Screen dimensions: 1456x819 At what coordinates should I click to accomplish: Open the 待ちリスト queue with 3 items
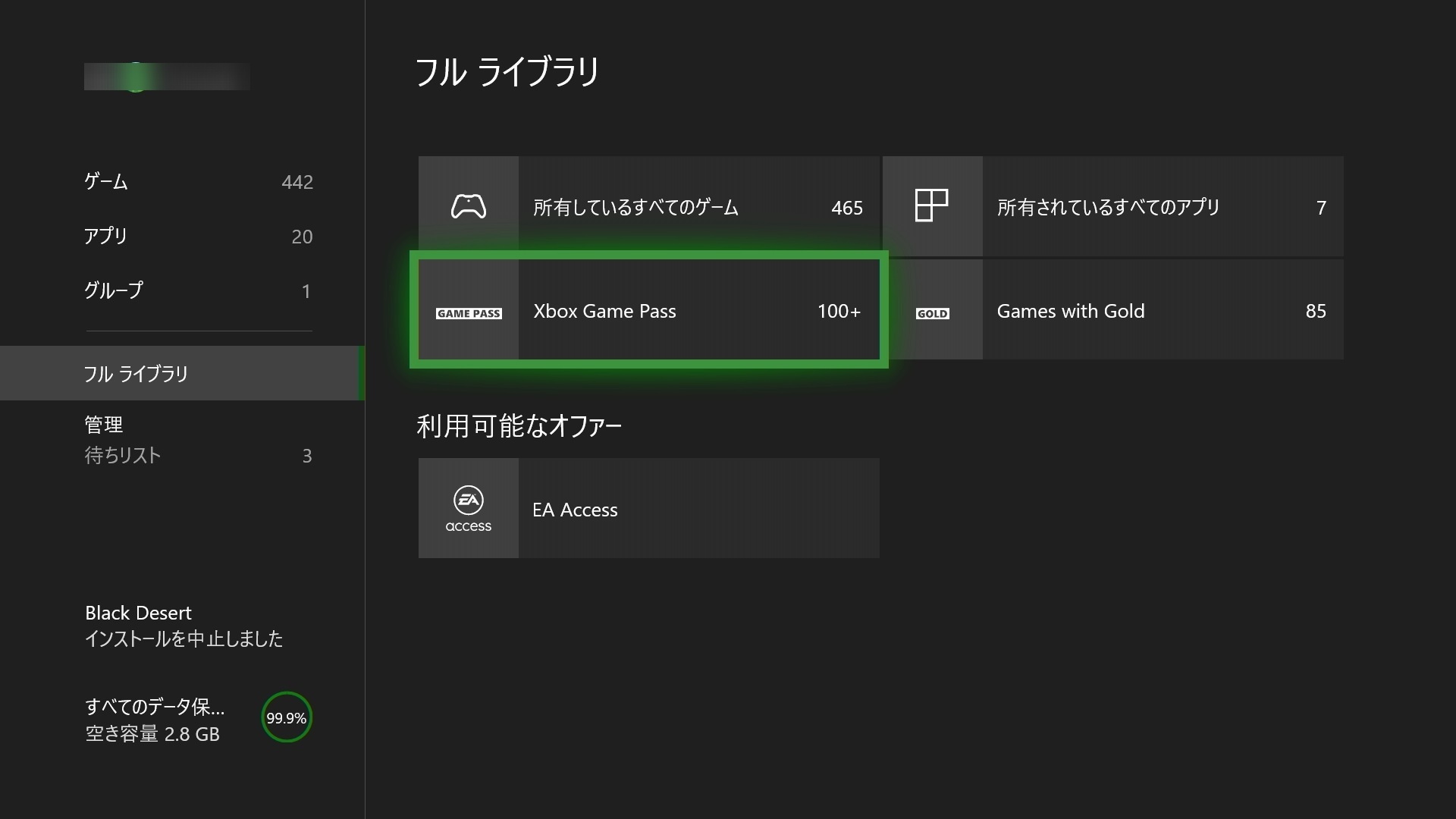197,456
